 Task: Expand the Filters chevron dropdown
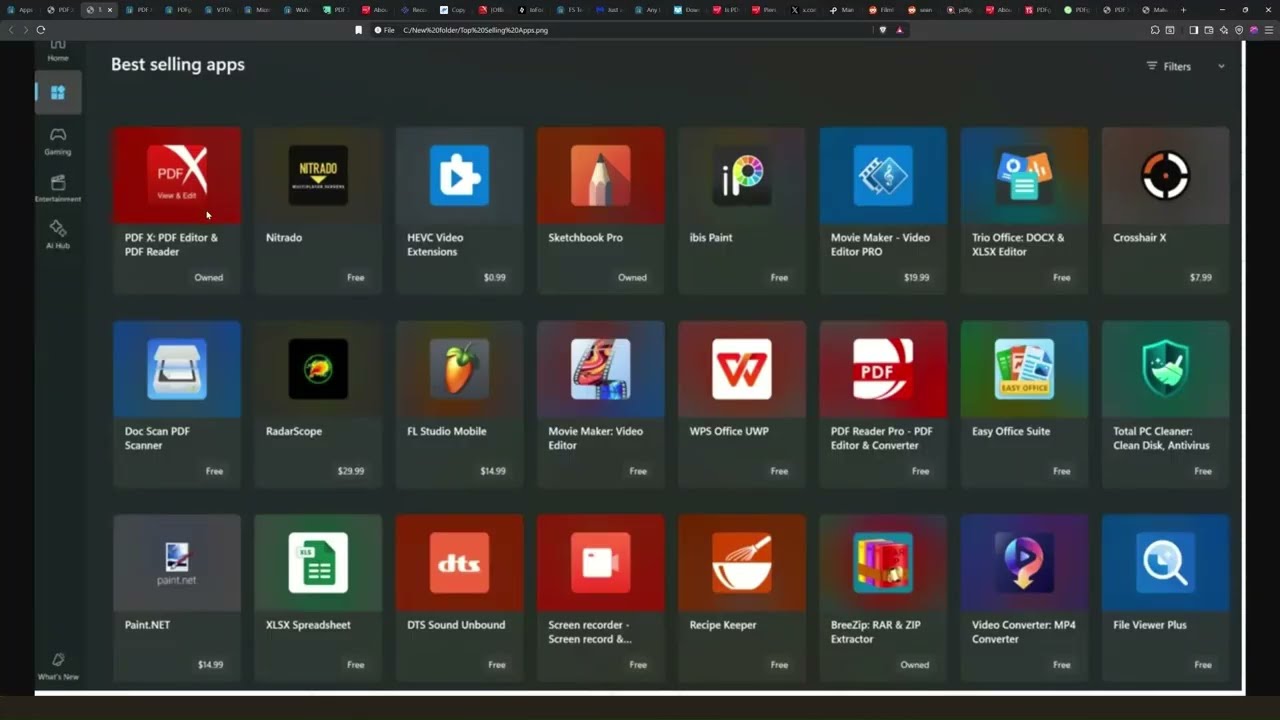(1221, 66)
